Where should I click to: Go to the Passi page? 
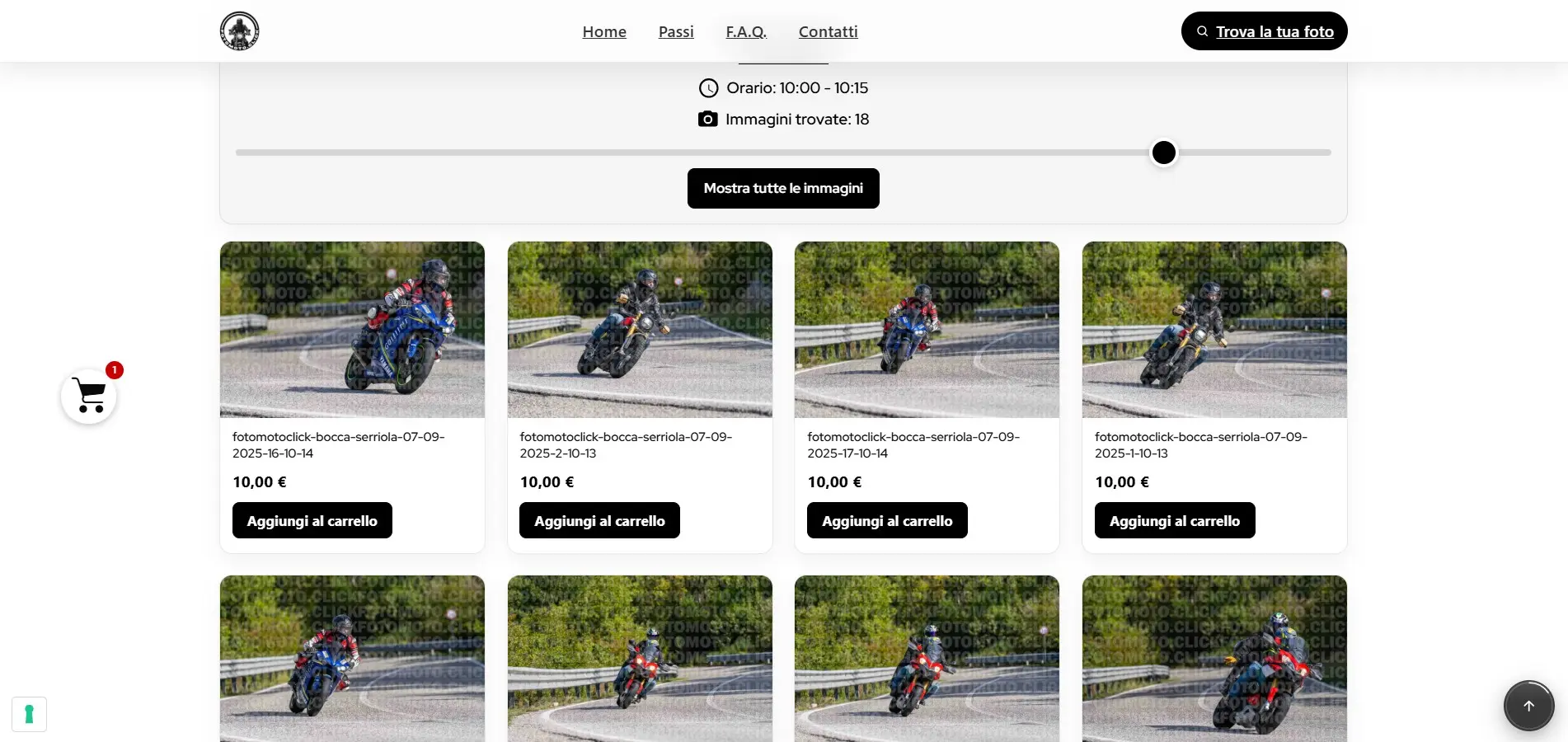click(676, 32)
